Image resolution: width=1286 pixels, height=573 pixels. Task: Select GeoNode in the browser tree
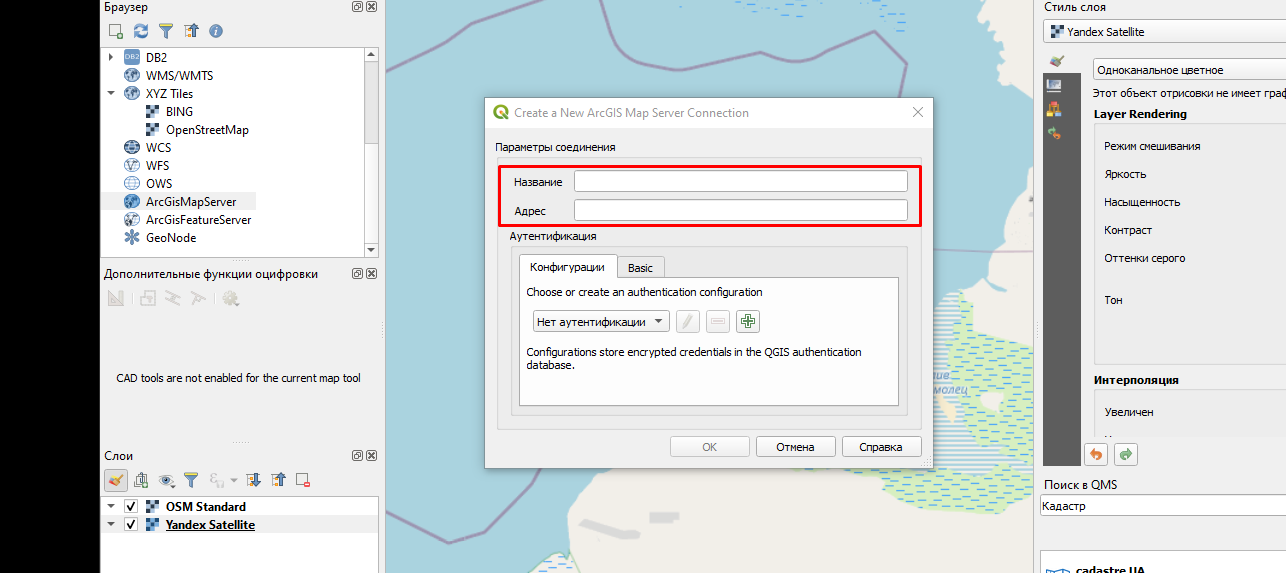171,237
